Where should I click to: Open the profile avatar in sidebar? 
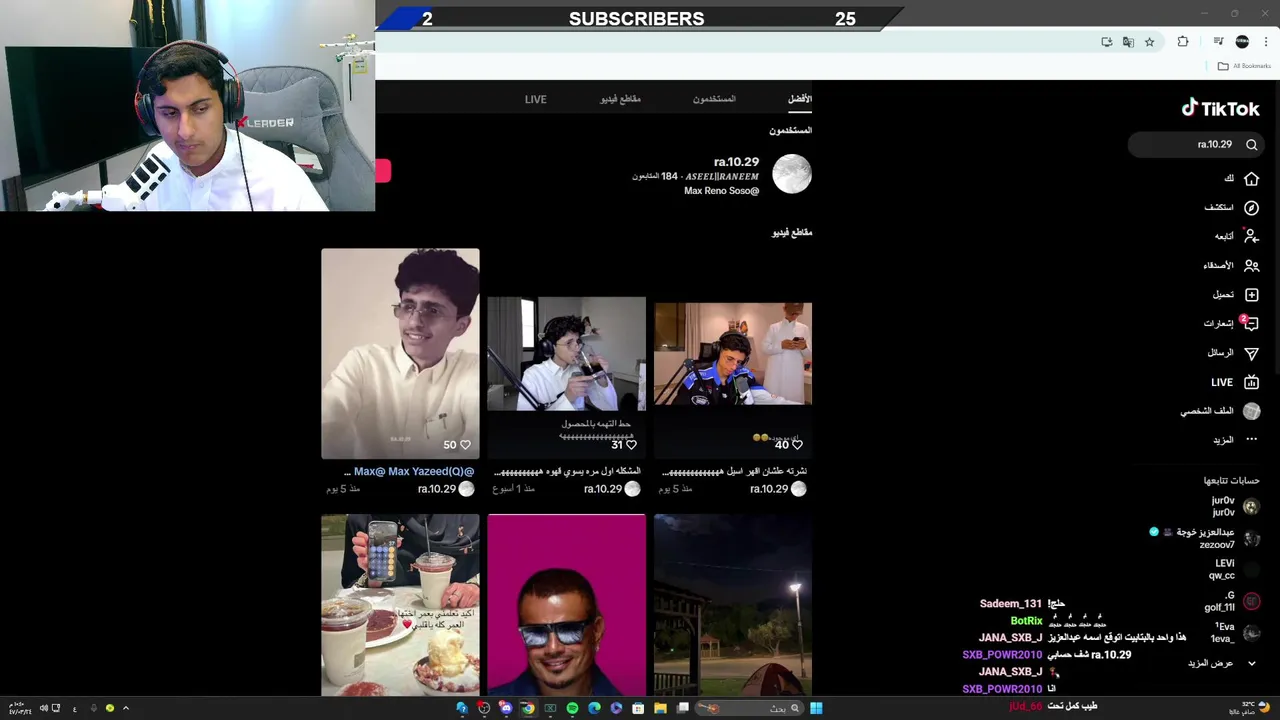pyautogui.click(x=1251, y=411)
